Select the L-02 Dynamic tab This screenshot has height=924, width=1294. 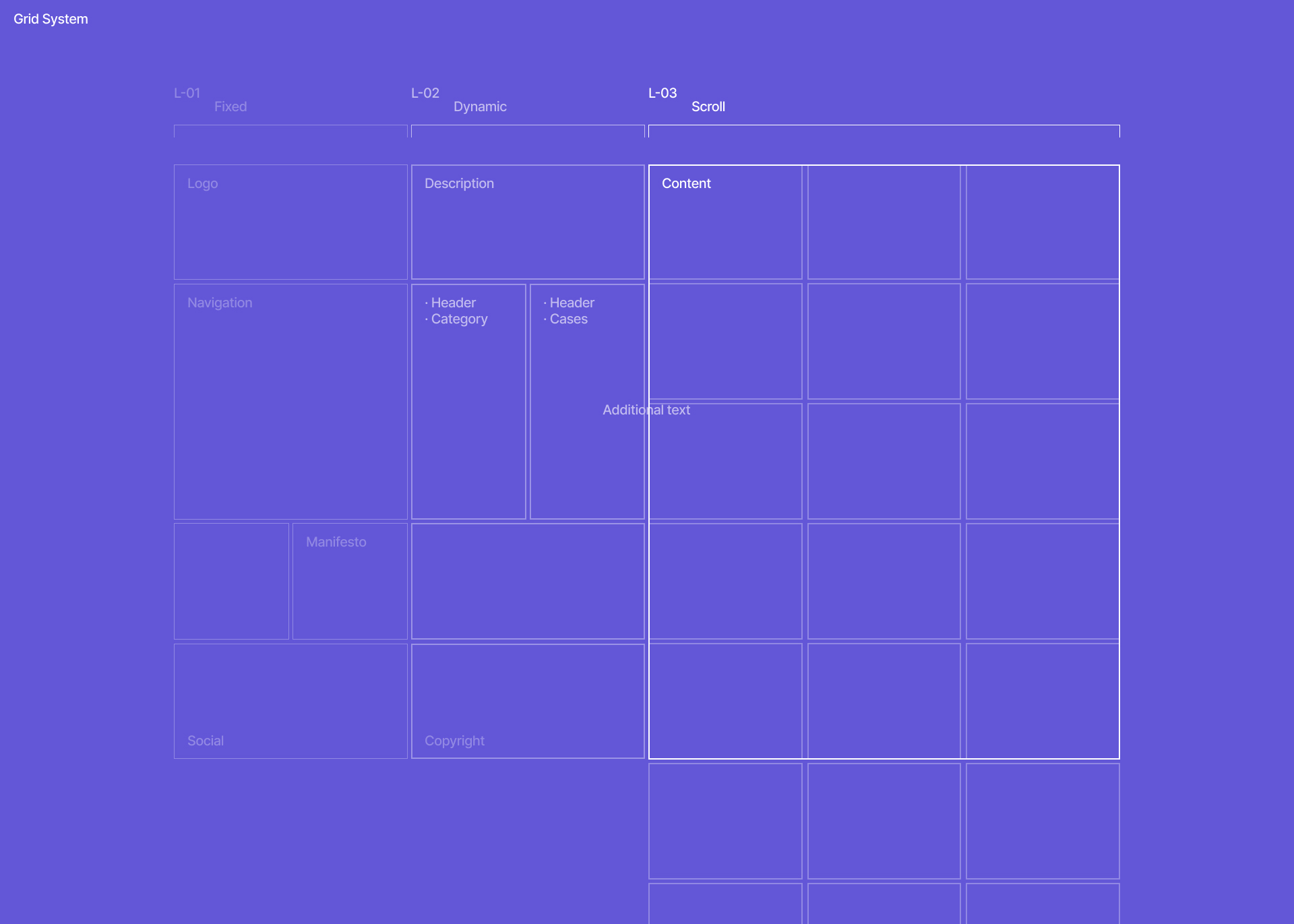tap(425, 93)
